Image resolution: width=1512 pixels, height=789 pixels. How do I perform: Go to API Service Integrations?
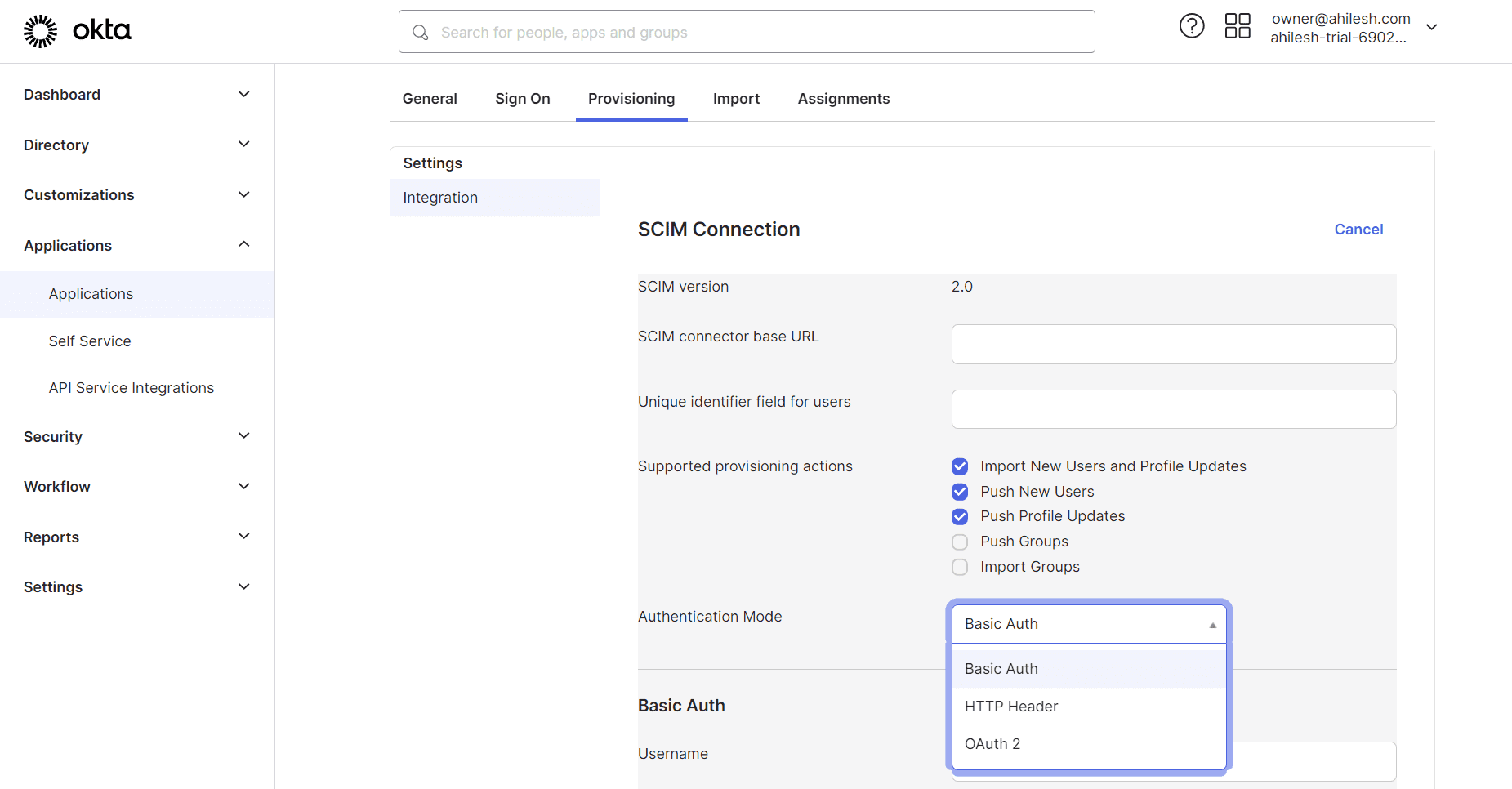pos(132,388)
